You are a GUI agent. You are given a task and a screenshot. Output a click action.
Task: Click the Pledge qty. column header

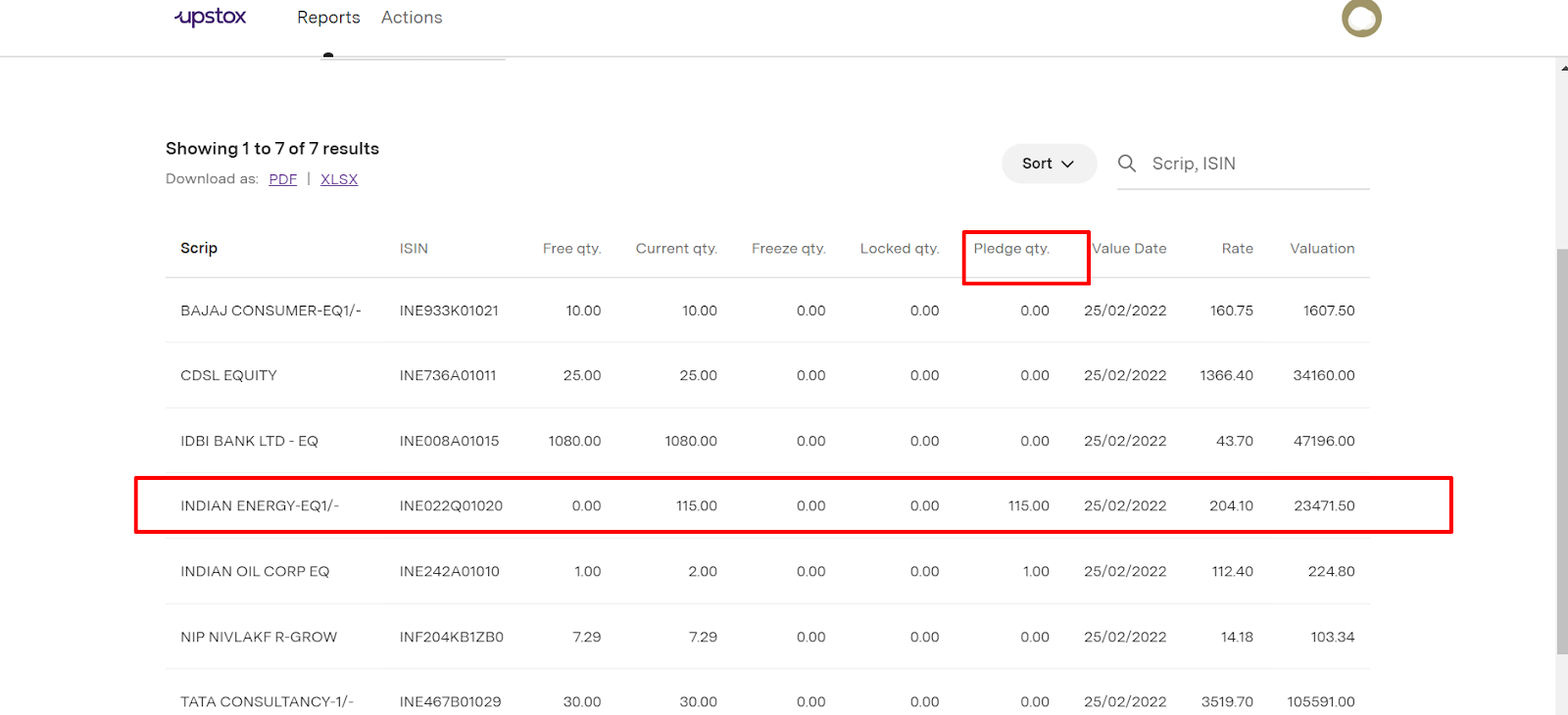tap(1011, 249)
